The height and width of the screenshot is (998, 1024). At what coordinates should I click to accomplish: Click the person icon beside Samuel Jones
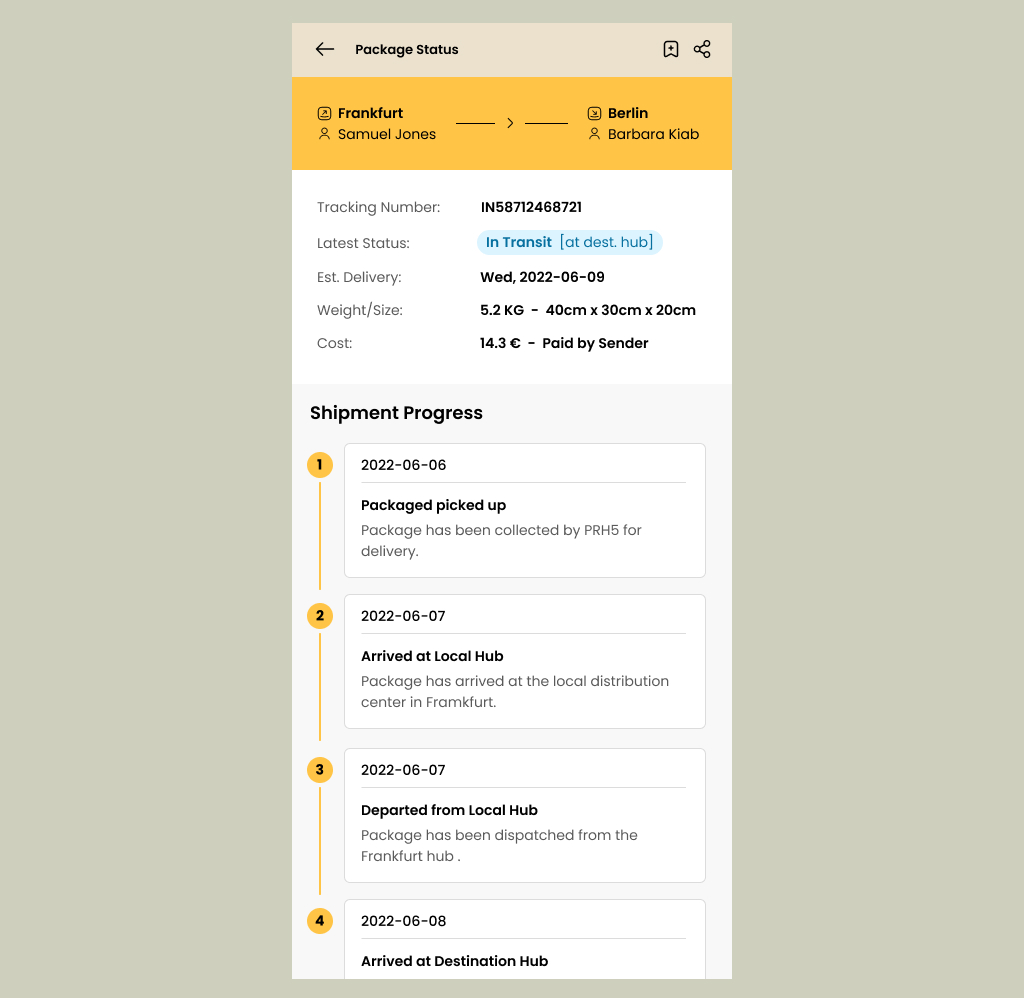[x=324, y=134]
